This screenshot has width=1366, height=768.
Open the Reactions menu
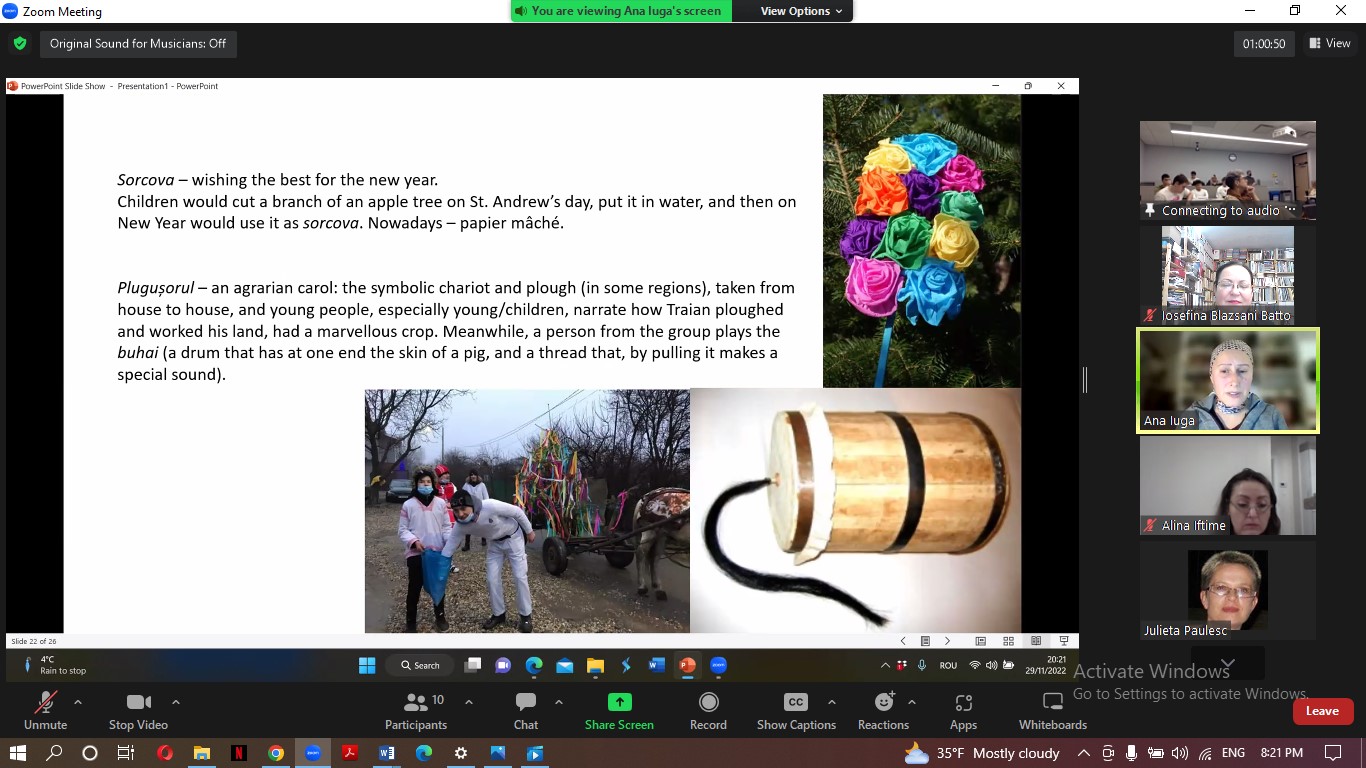tap(883, 711)
